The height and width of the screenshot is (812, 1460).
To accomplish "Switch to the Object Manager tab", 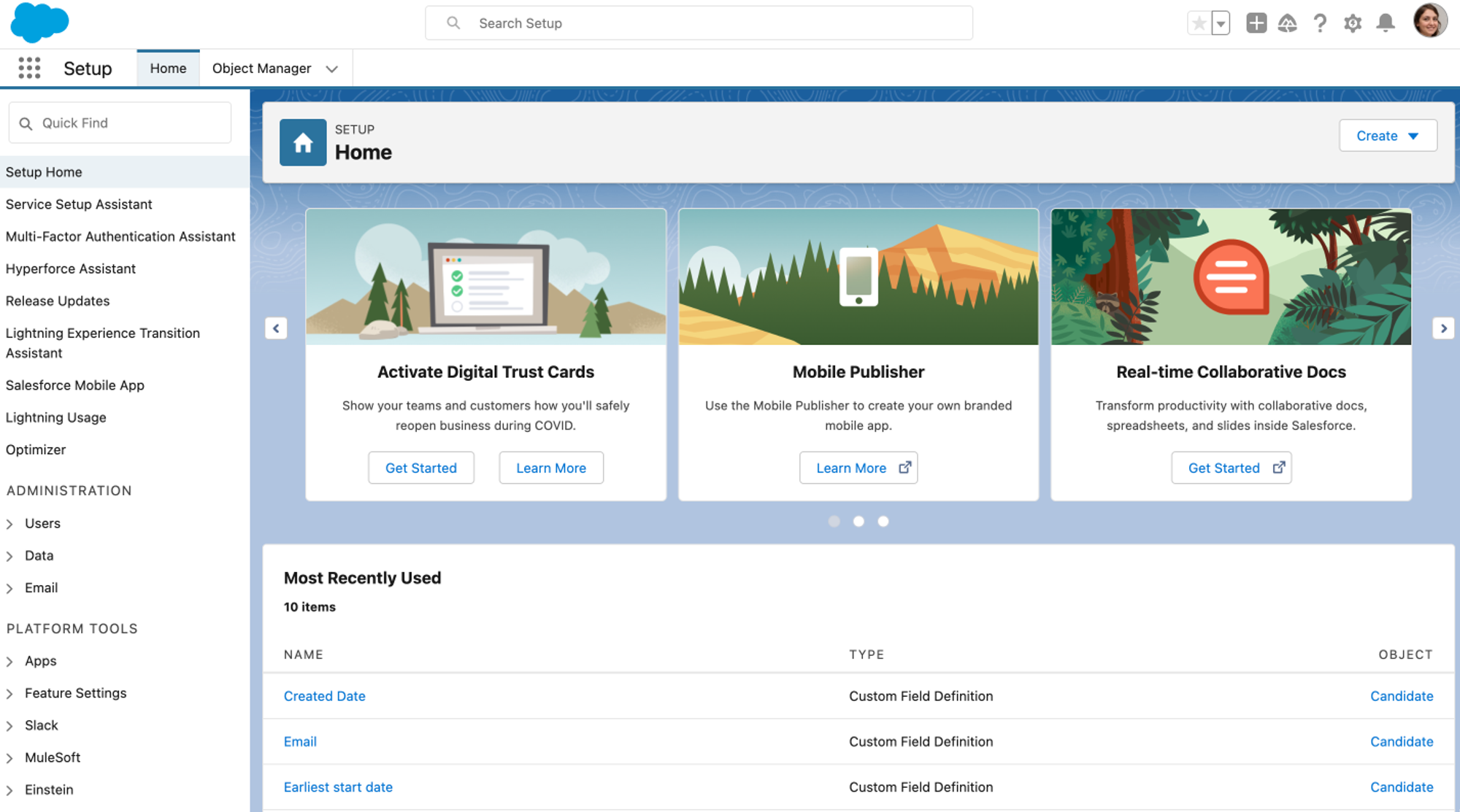I will pos(261,69).
